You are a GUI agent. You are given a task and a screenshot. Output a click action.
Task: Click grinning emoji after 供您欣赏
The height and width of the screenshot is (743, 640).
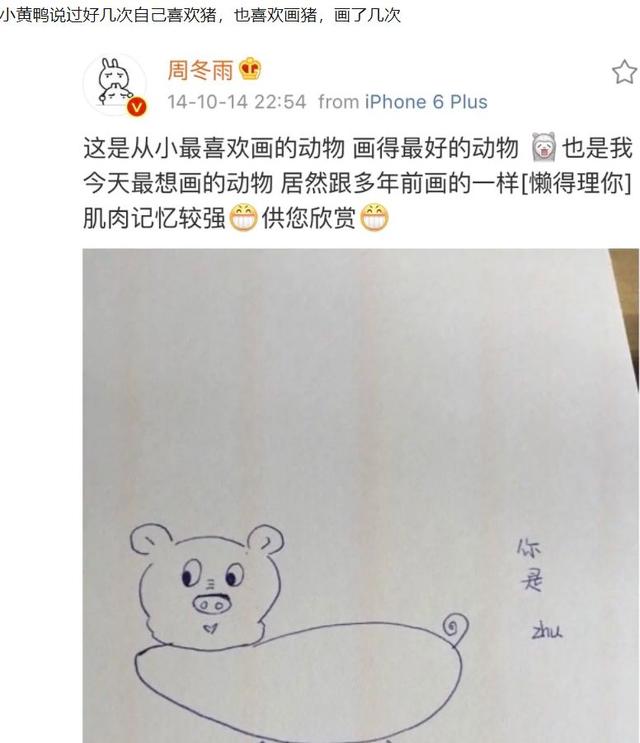(x=374, y=218)
